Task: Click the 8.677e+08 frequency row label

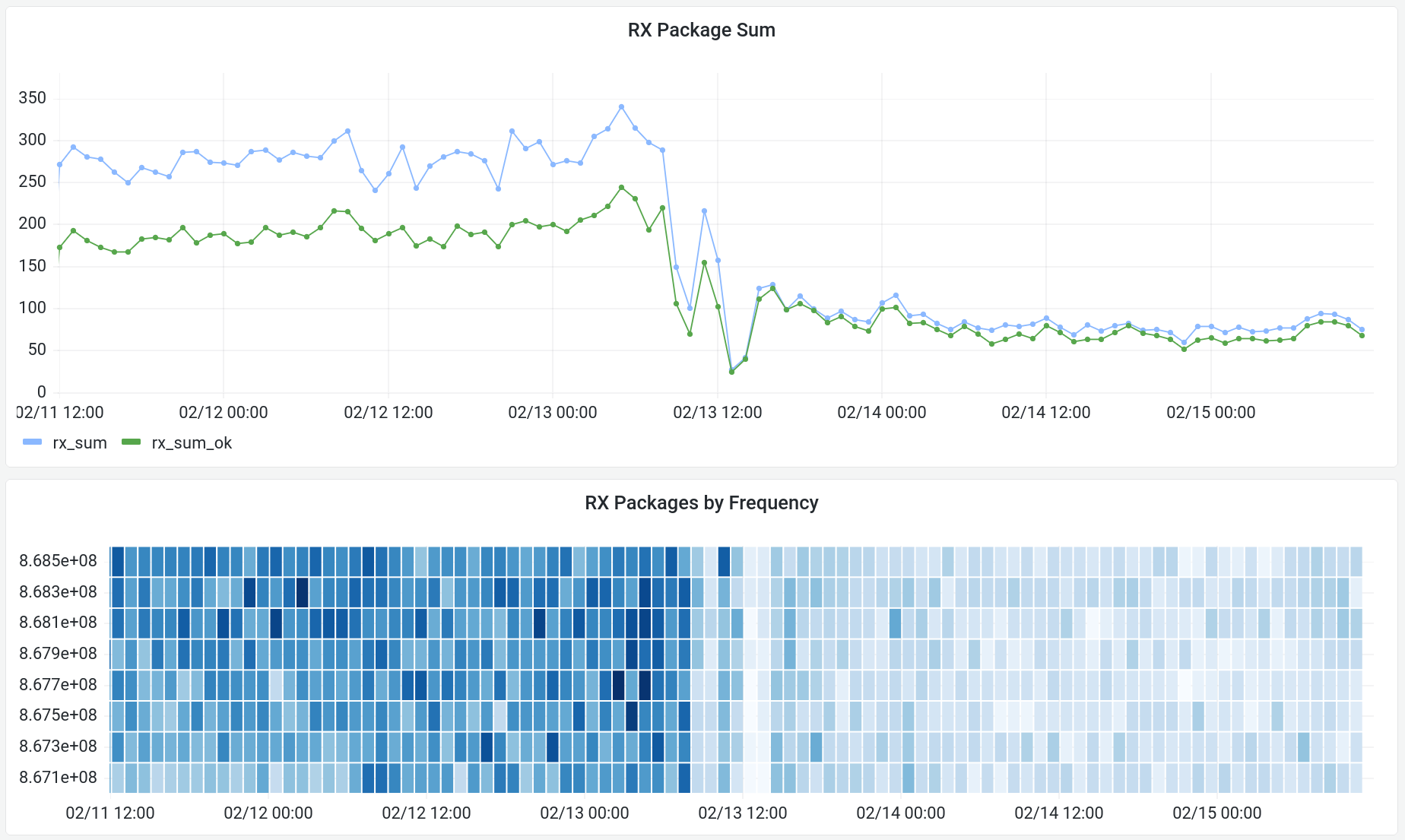Action: [x=59, y=684]
